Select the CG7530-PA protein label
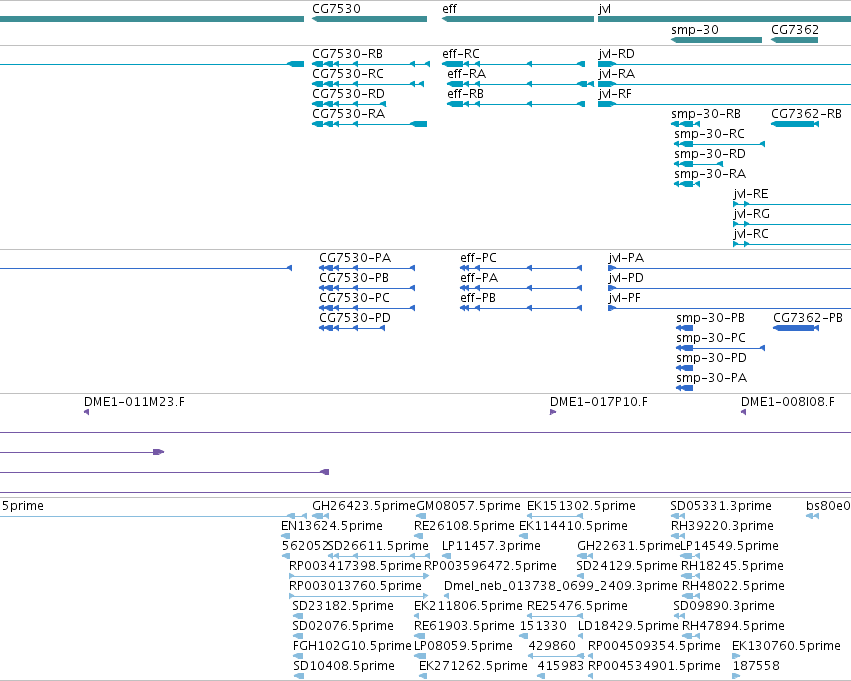The height and width of the screenshot is (681, 851). (x=355, y=258)
